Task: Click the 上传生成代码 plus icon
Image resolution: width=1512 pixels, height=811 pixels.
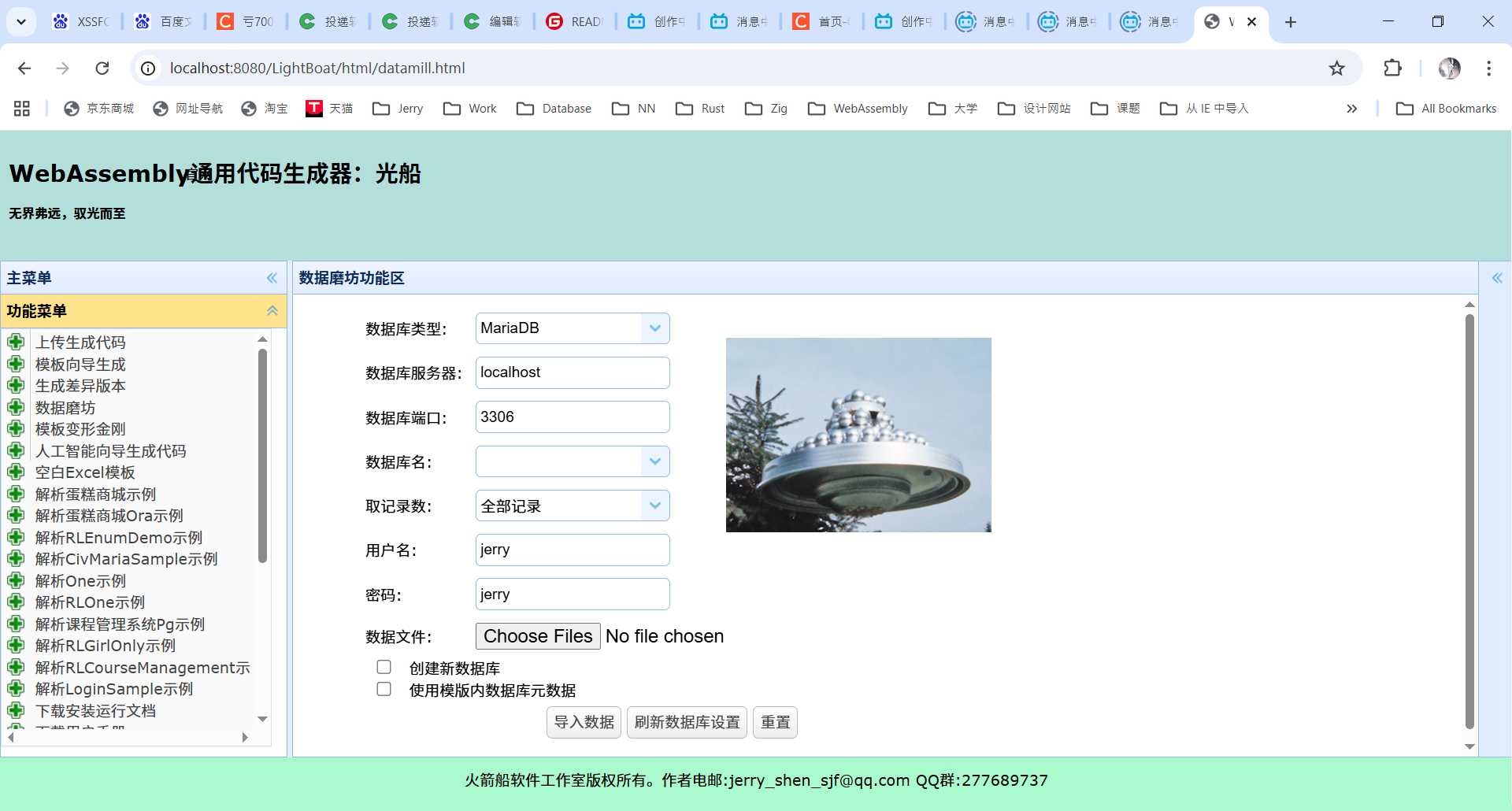Action: coord(17,342)
